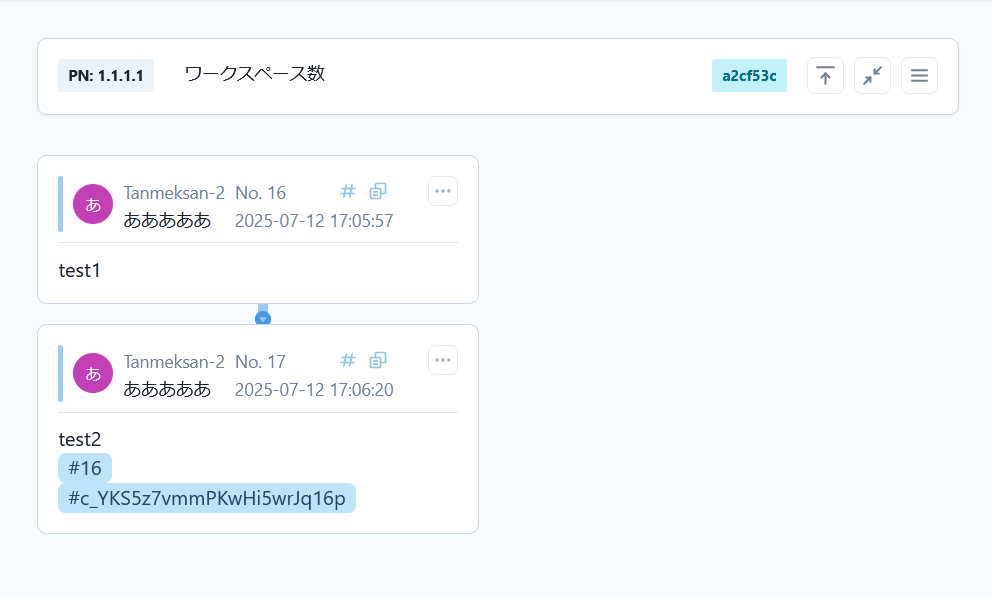Click the avatar icon of Tanmeksan-2 on No. 16
The image size is (992, 597).
93,204
